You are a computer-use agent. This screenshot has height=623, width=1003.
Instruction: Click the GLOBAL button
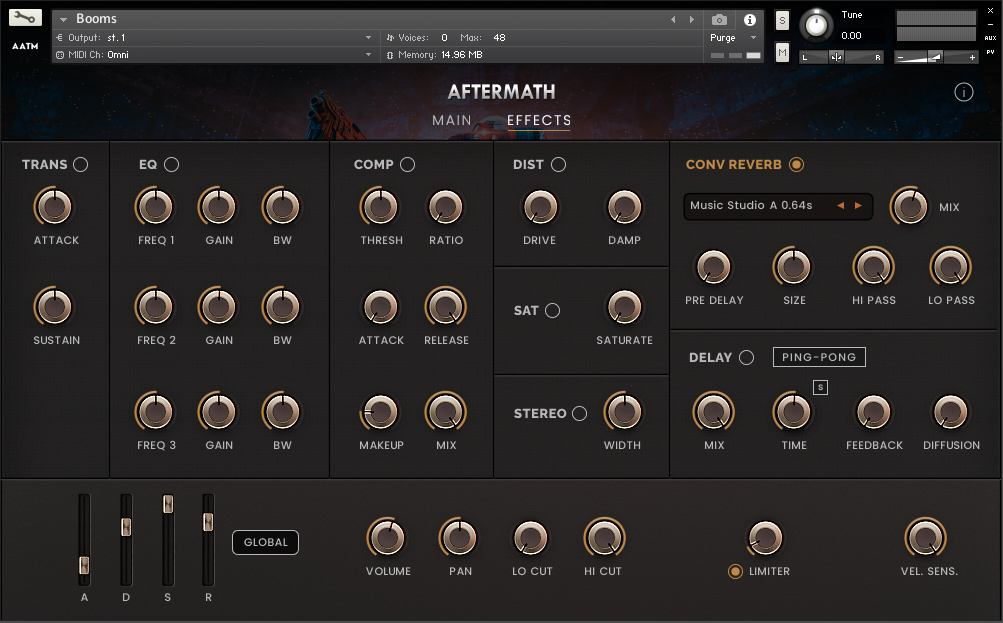point(265,543)
